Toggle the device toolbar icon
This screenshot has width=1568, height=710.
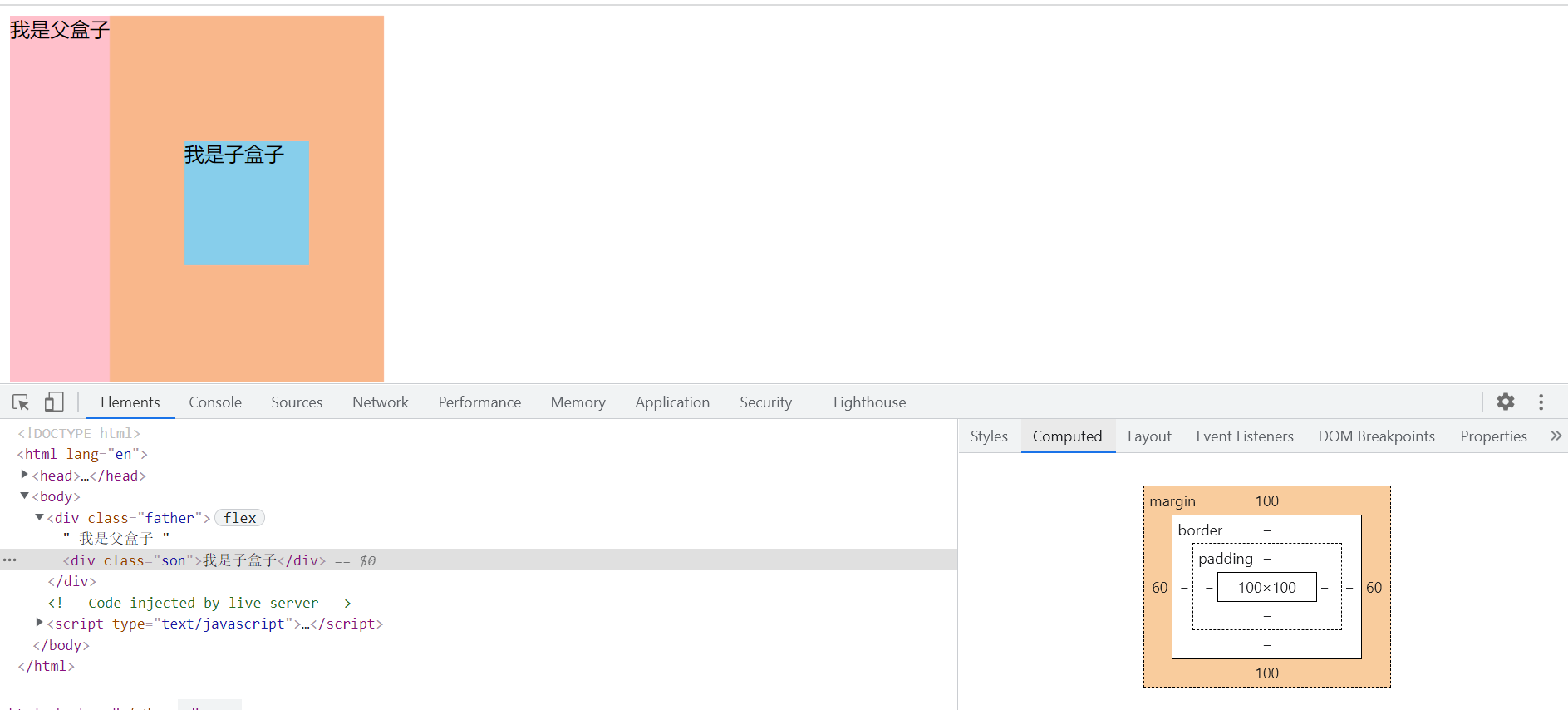[x=54, y=402]
